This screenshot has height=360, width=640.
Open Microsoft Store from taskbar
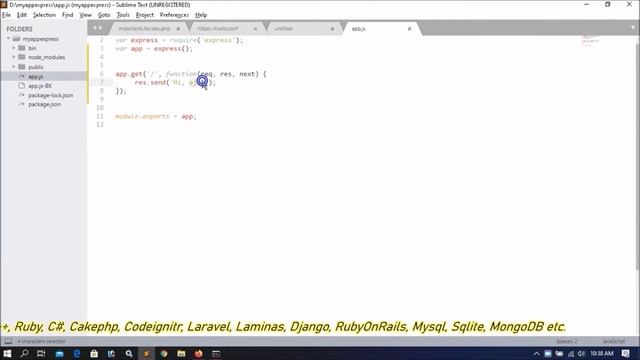coord(94,353)
